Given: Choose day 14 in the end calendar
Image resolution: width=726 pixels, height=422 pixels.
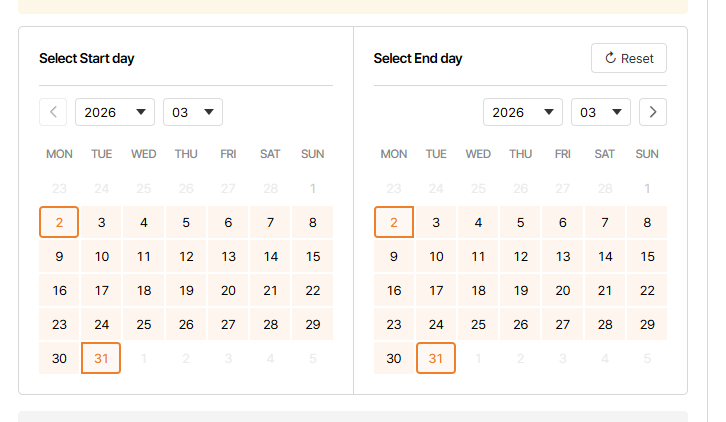Looking at the screenshot, I should coord(605,257).
